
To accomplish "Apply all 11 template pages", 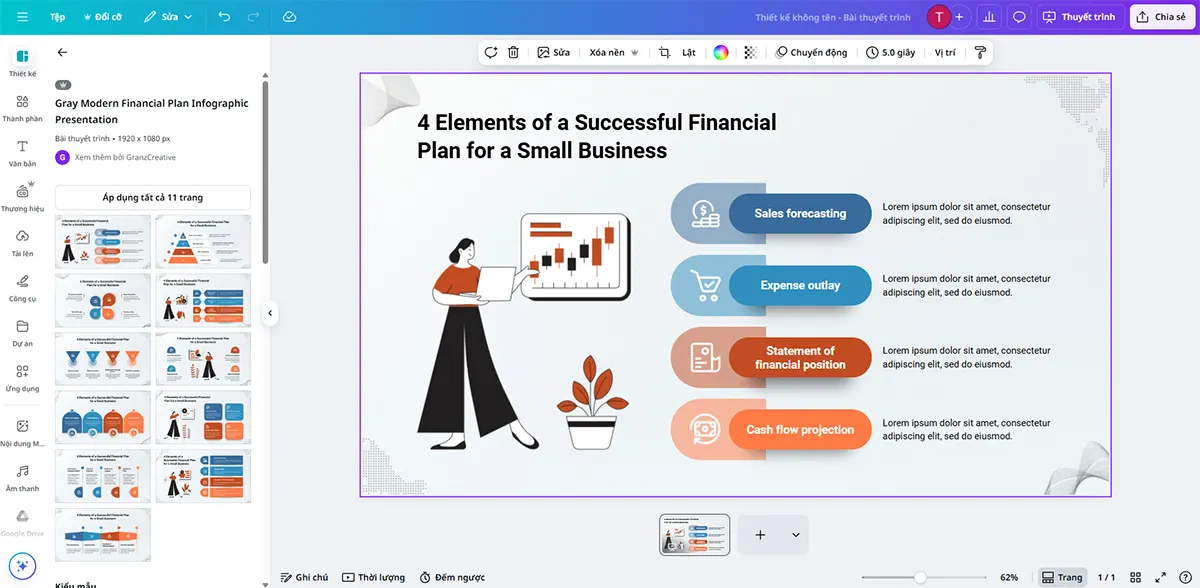I will pyautogui.click(x=152, y=197).
